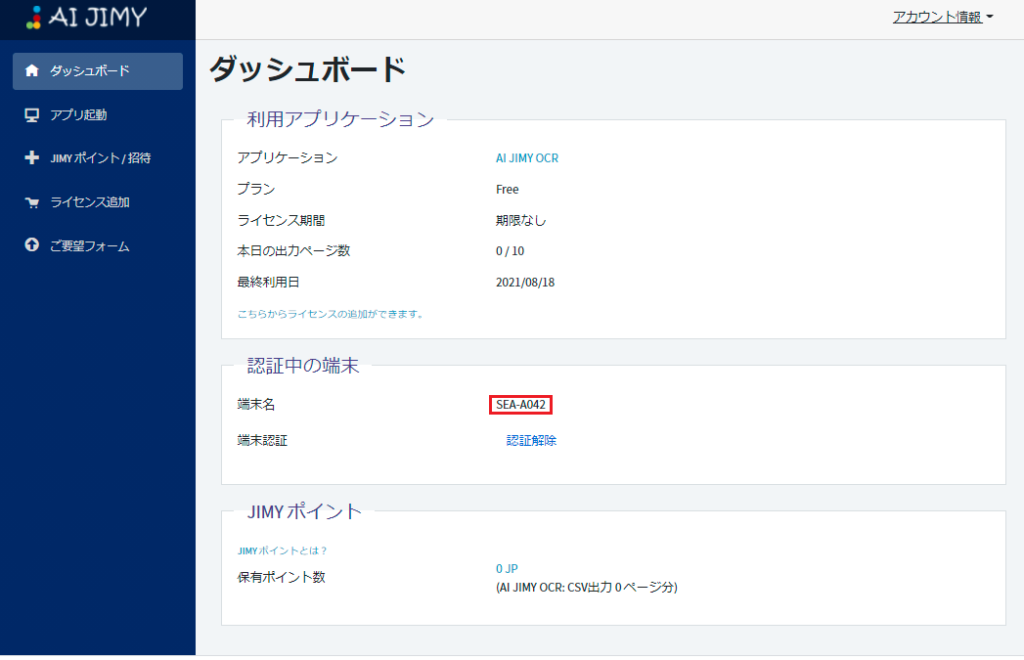The image size is (1024, 660).
Task: Click the ダッシュボード page heading
Action: click(x=308, y=69)
